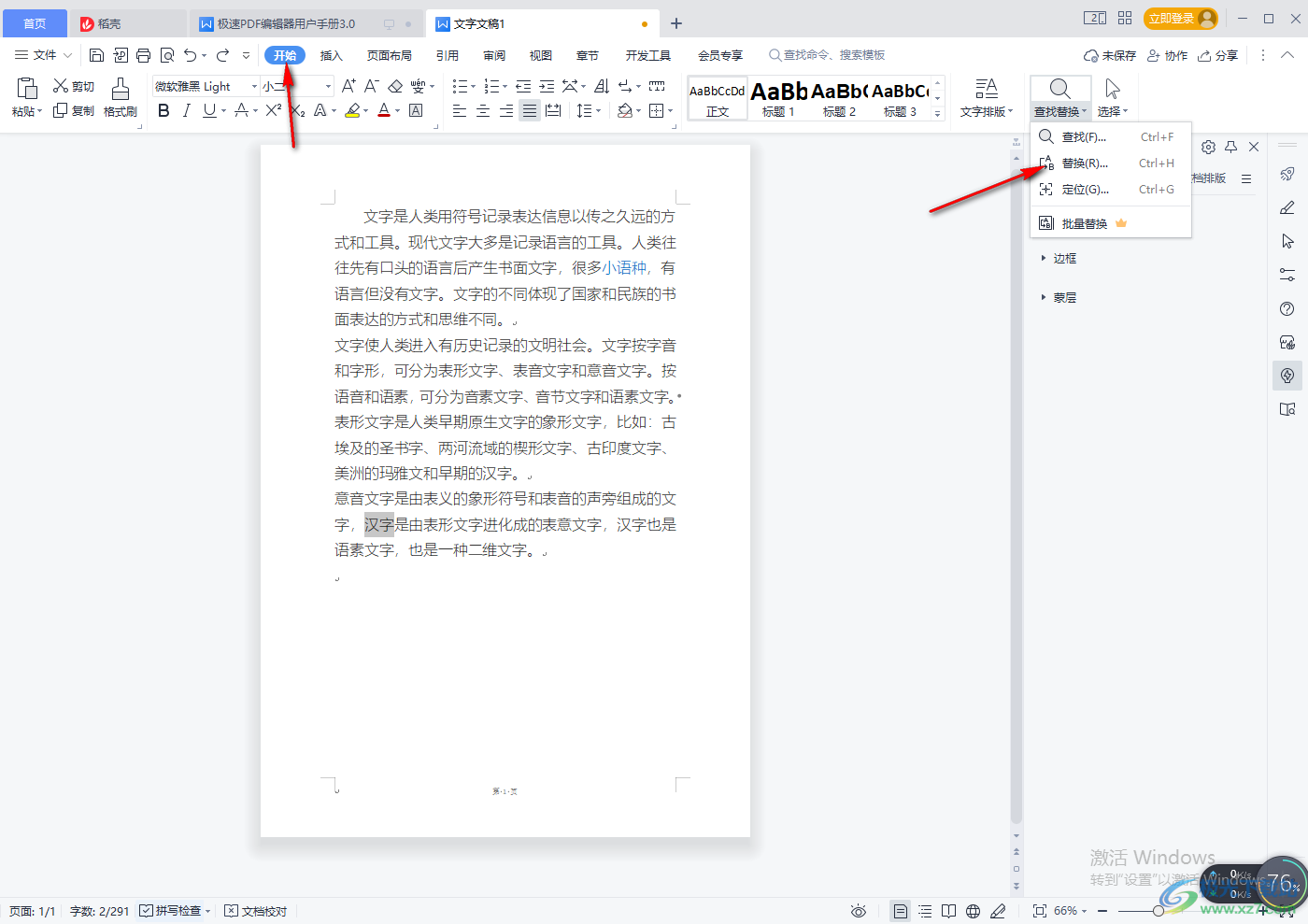
Task: Add character border with boxed A icon
Action: 416,110
